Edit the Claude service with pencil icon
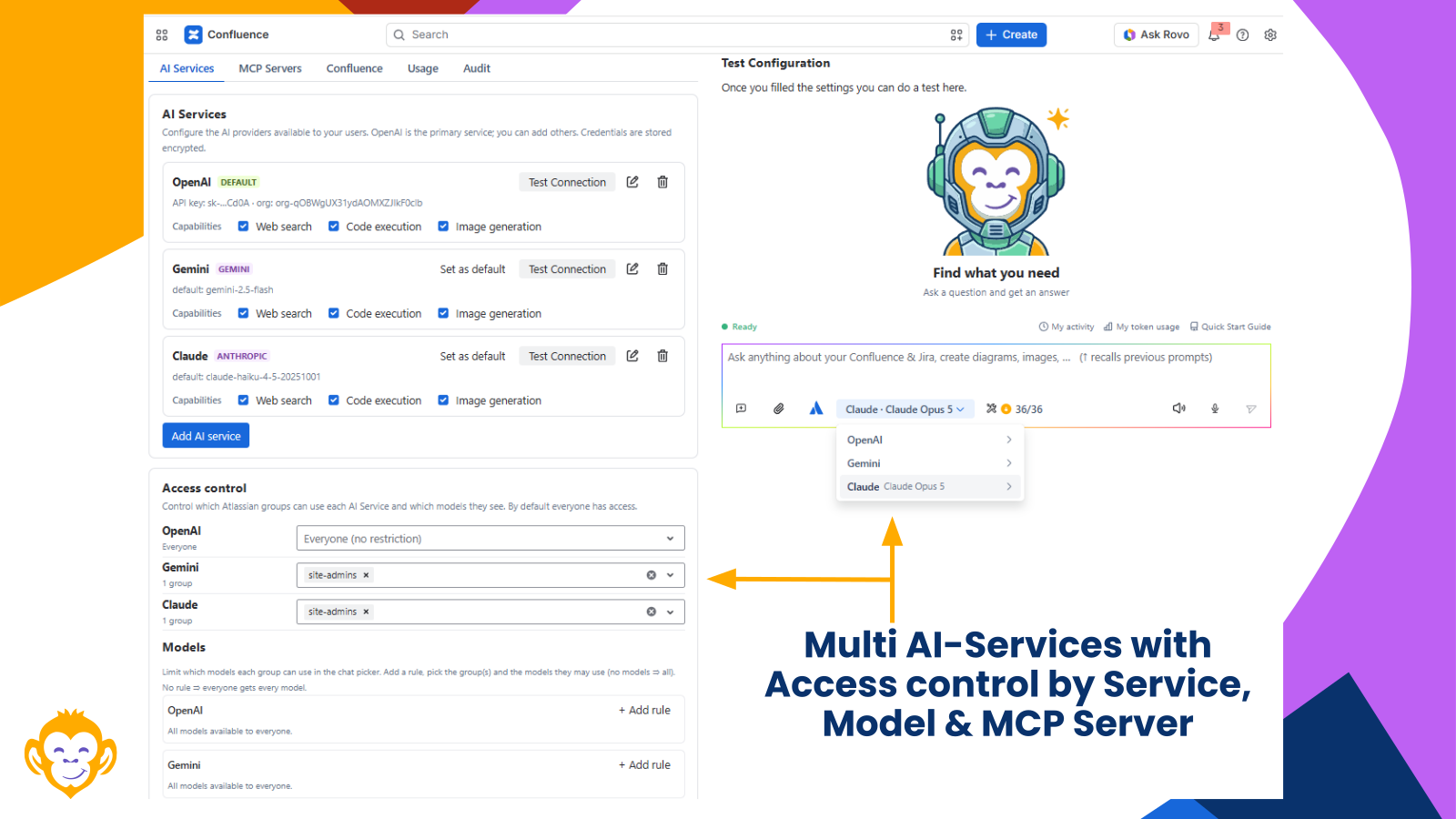This screenshot has width=1456, height=819. [632, 356]
